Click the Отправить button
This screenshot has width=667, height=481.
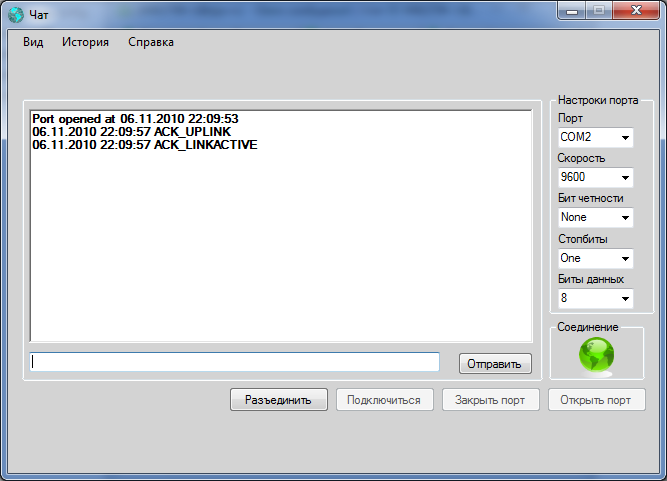click(495, 364)
